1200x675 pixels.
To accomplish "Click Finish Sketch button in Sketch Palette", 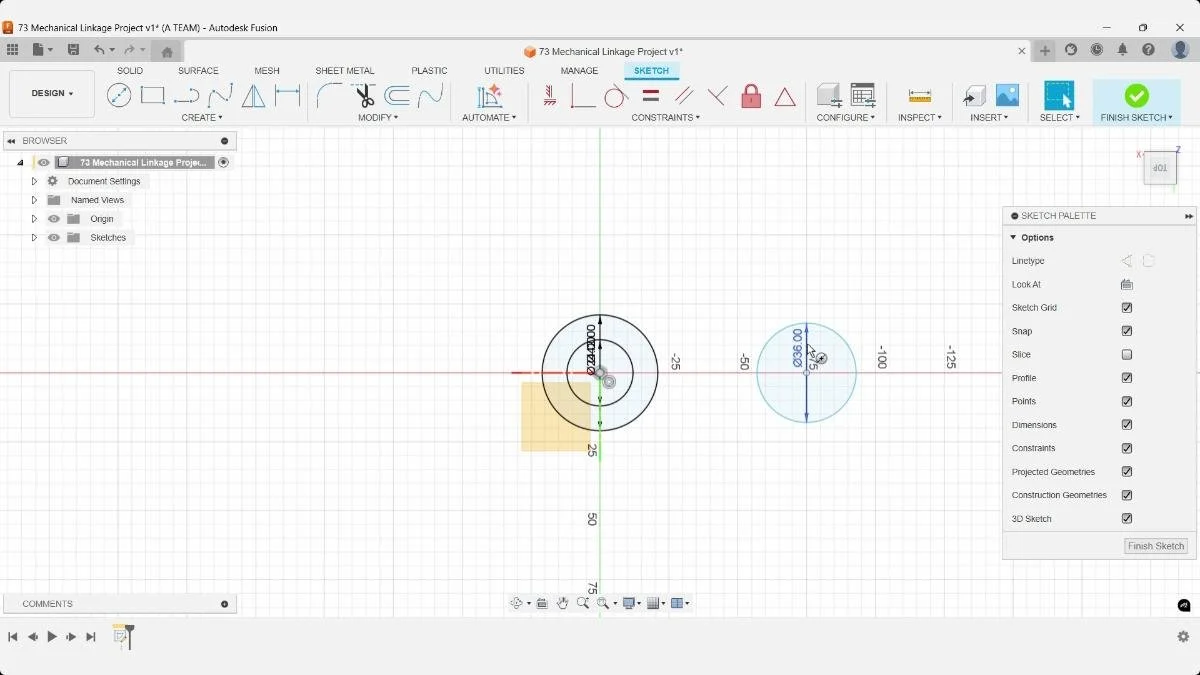I will (x=1156, y=546).
